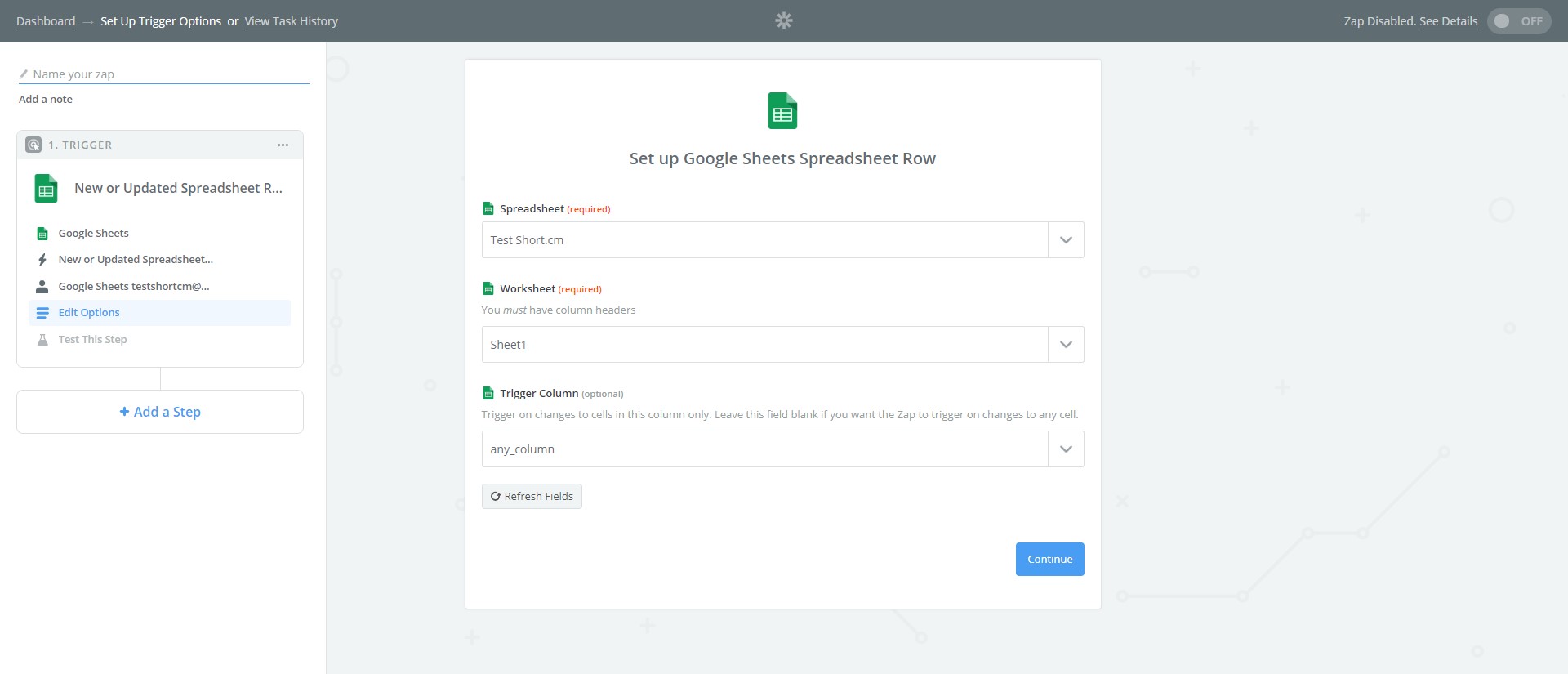
Task: Expand the Worksheet dropdown arrow
Action: pos(1066,345)
